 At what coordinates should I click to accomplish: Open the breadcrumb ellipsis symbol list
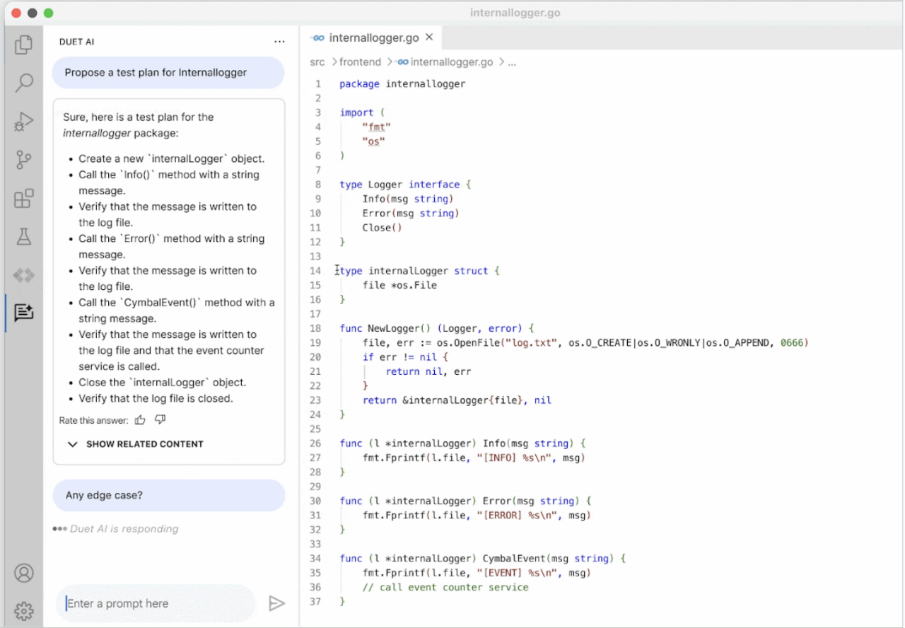(x=512, y=62)
